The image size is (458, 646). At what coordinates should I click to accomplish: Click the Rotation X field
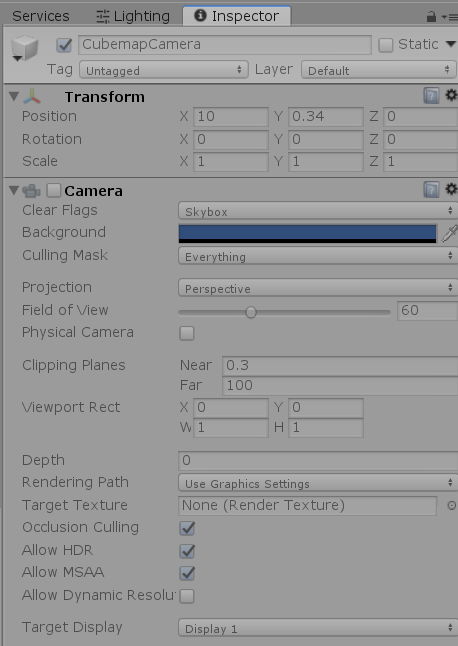[x=231, y=139]
